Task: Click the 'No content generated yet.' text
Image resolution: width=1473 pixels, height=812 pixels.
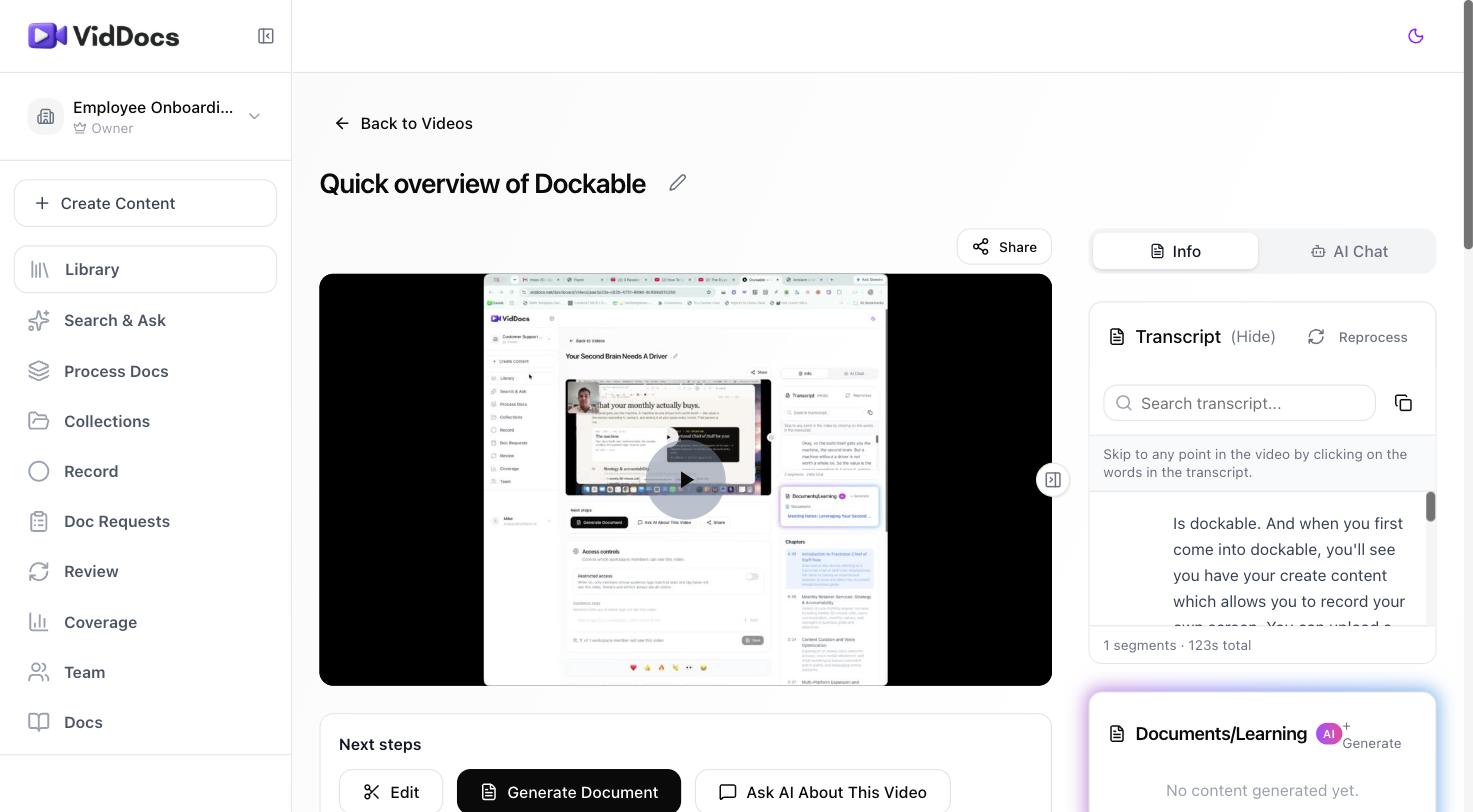Action: tap(1262, 790)
